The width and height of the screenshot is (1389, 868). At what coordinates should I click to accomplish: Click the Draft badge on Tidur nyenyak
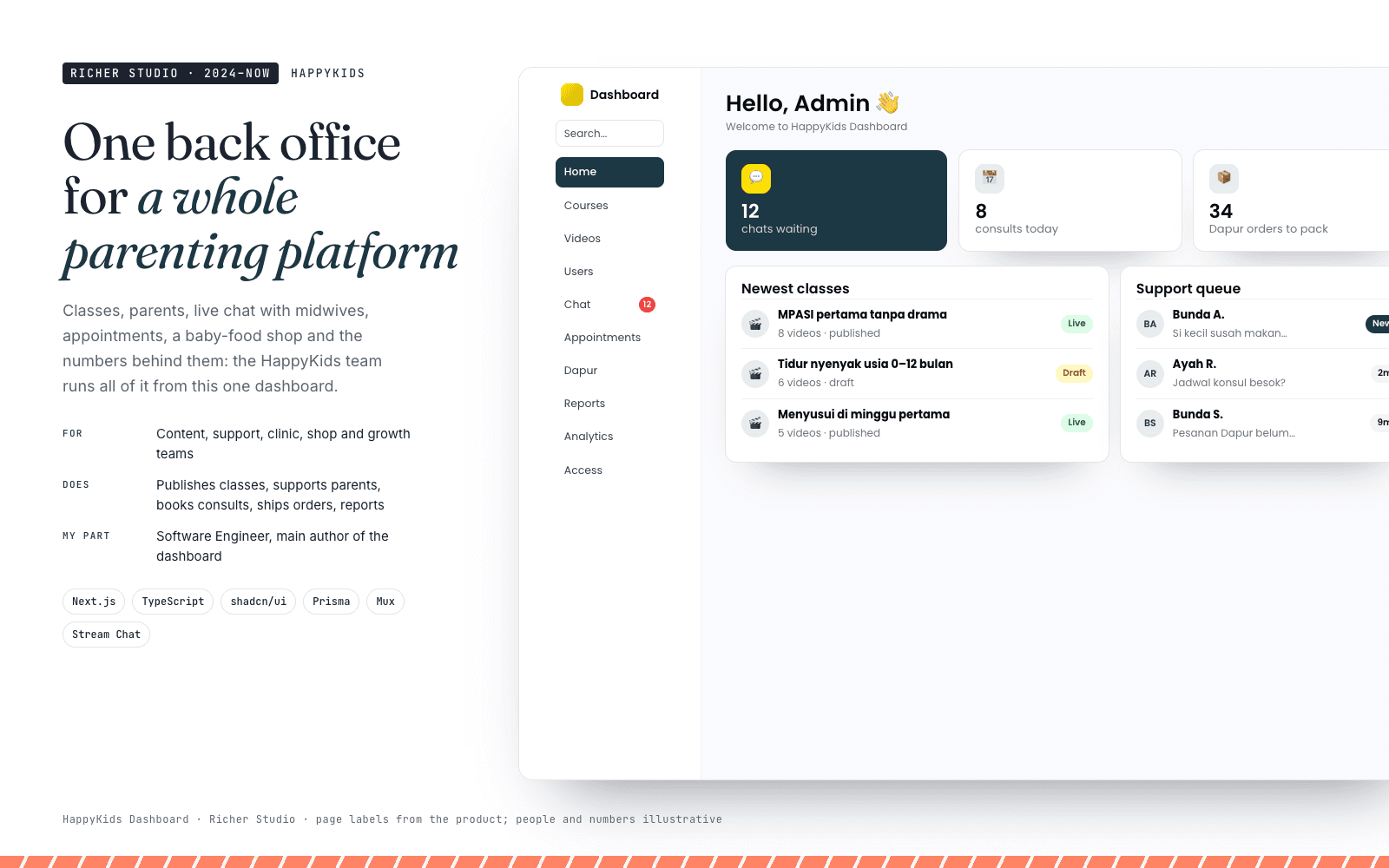click(1074, 373)
